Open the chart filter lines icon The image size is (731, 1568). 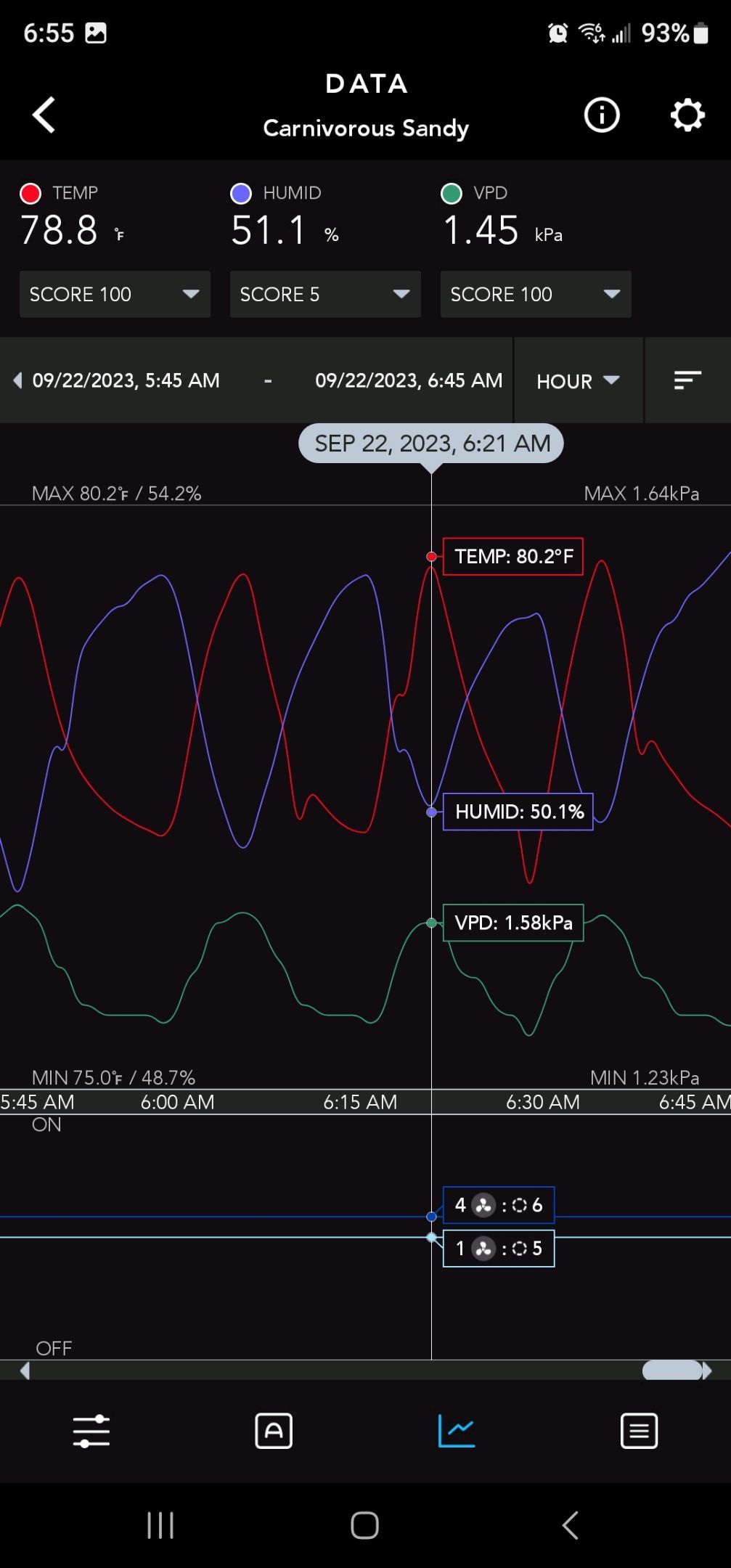tap(687, 380)
